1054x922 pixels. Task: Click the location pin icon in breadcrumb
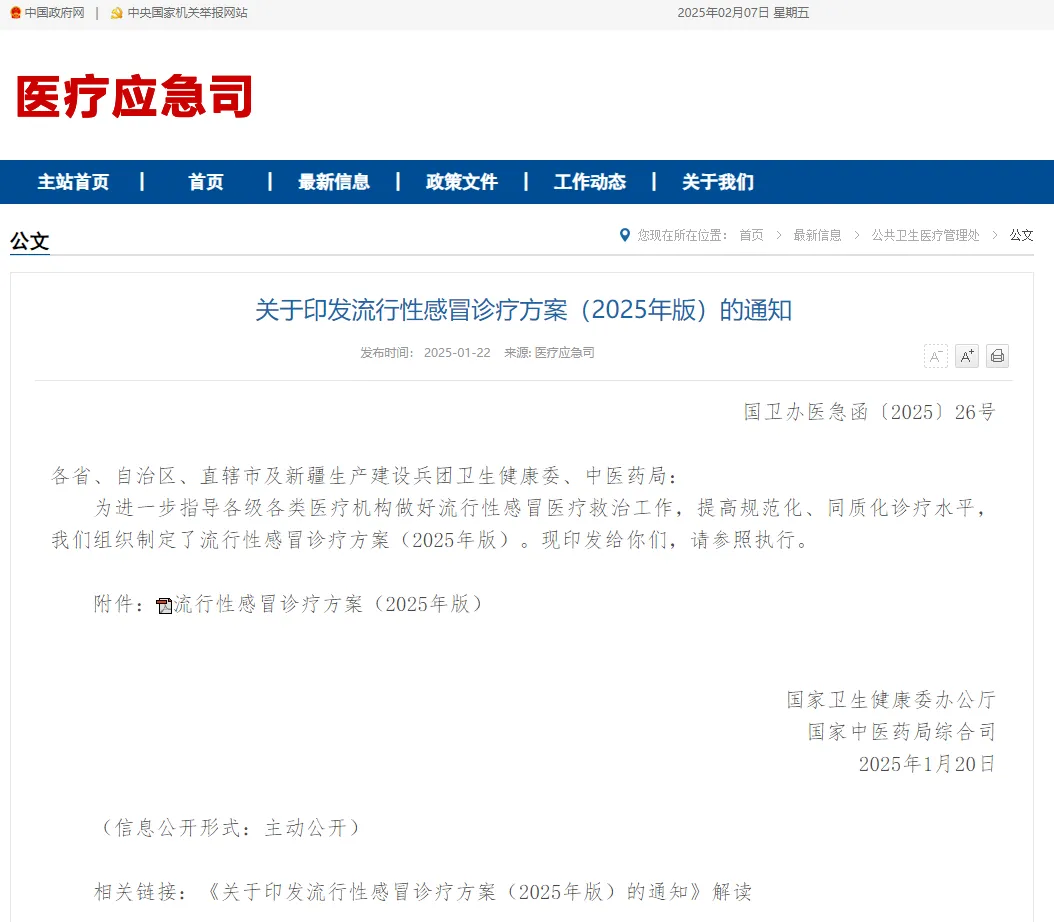[625, 235]
